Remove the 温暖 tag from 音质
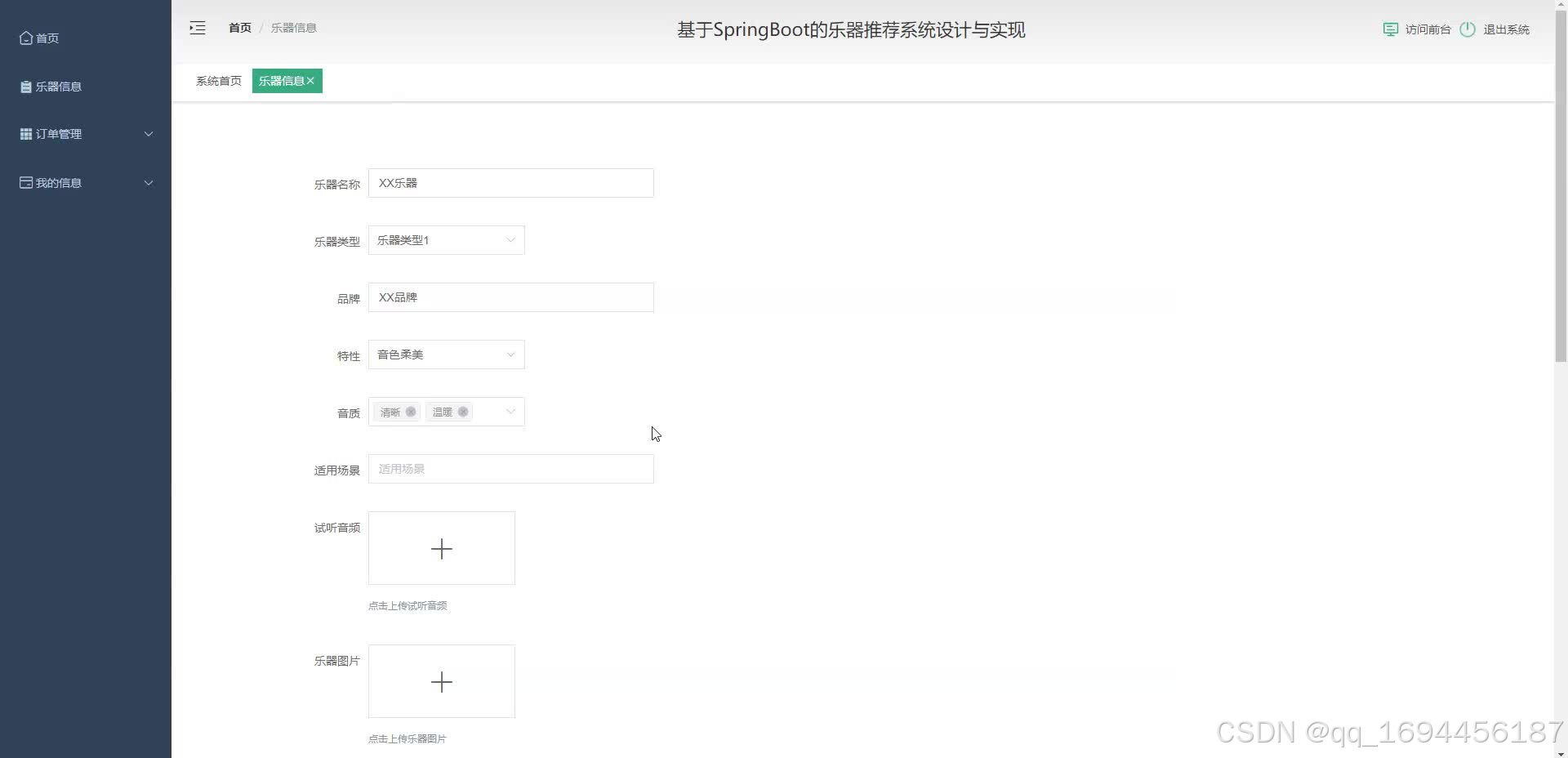 [x=463, y=412]
